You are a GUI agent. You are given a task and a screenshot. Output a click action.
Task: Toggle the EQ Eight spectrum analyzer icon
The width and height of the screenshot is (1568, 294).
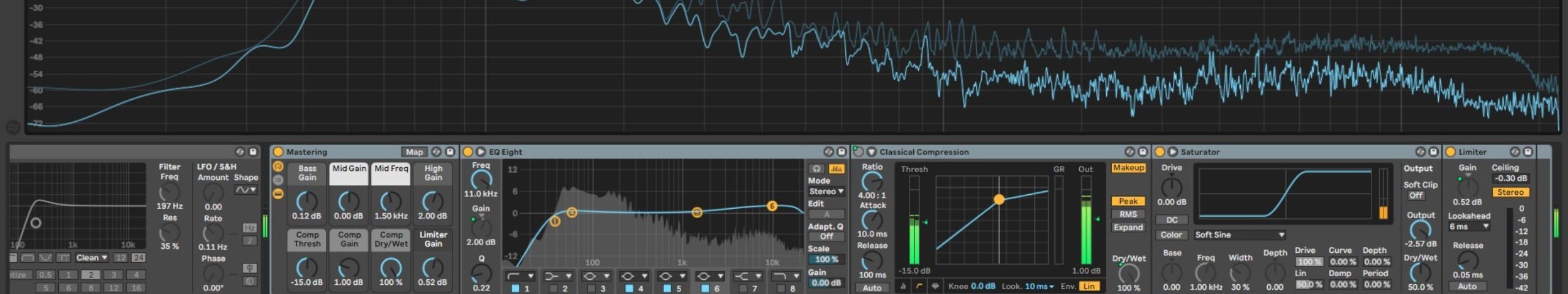tap(836, 168)
